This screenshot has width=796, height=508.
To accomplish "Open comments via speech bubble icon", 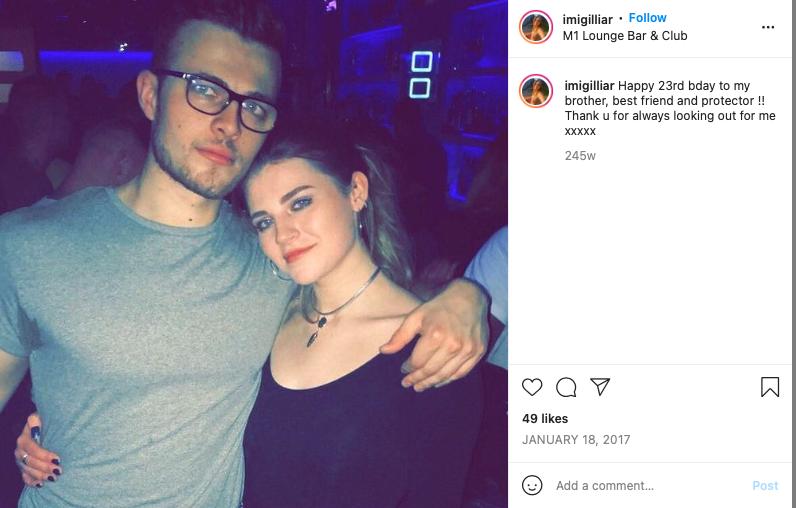I will (x=566, y=387).
